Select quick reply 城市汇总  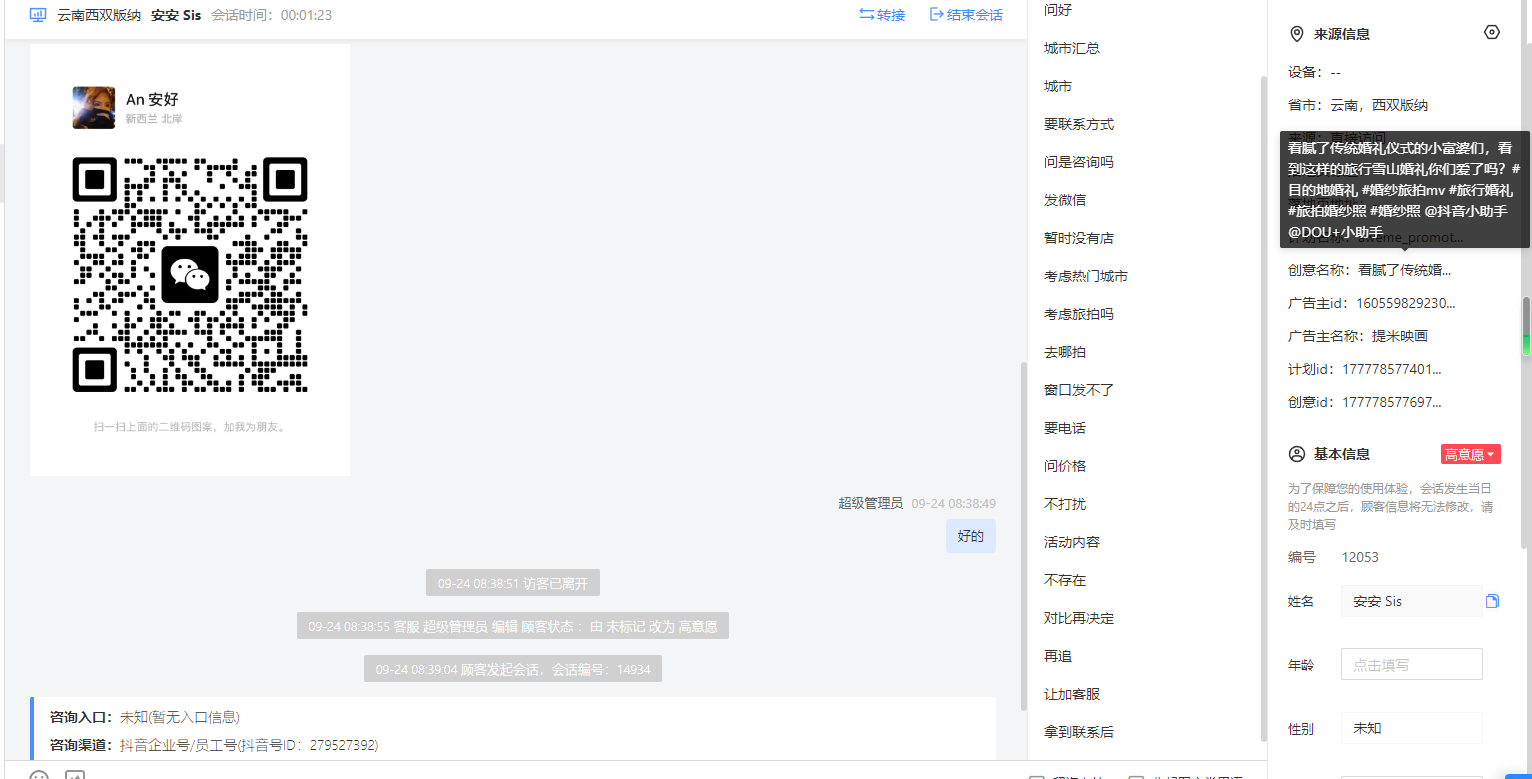click(1072, 48)
